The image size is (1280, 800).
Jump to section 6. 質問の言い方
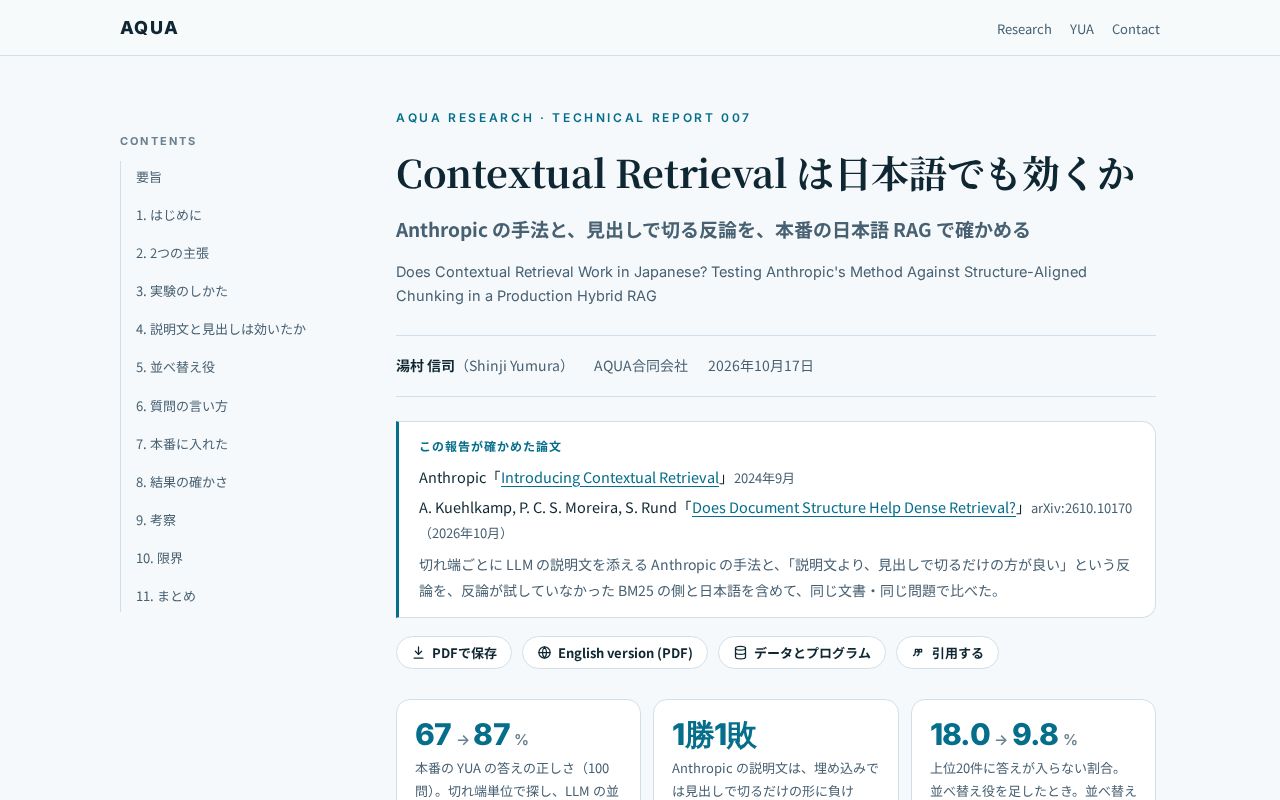click(x=182, y=406)
